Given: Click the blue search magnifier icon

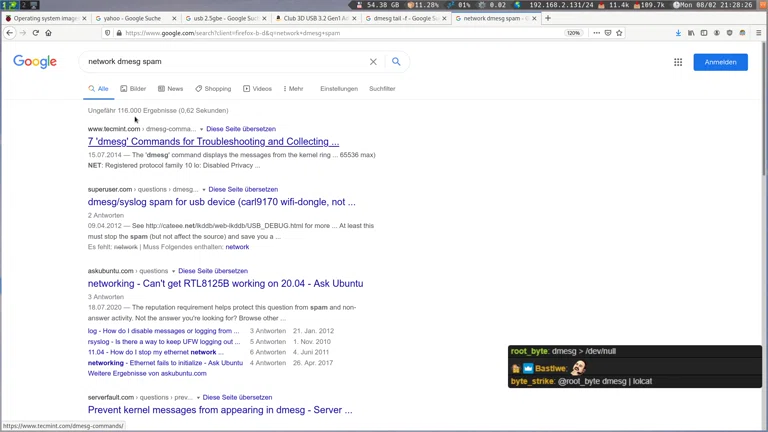Looking at the screenshot, I should 396,62.
